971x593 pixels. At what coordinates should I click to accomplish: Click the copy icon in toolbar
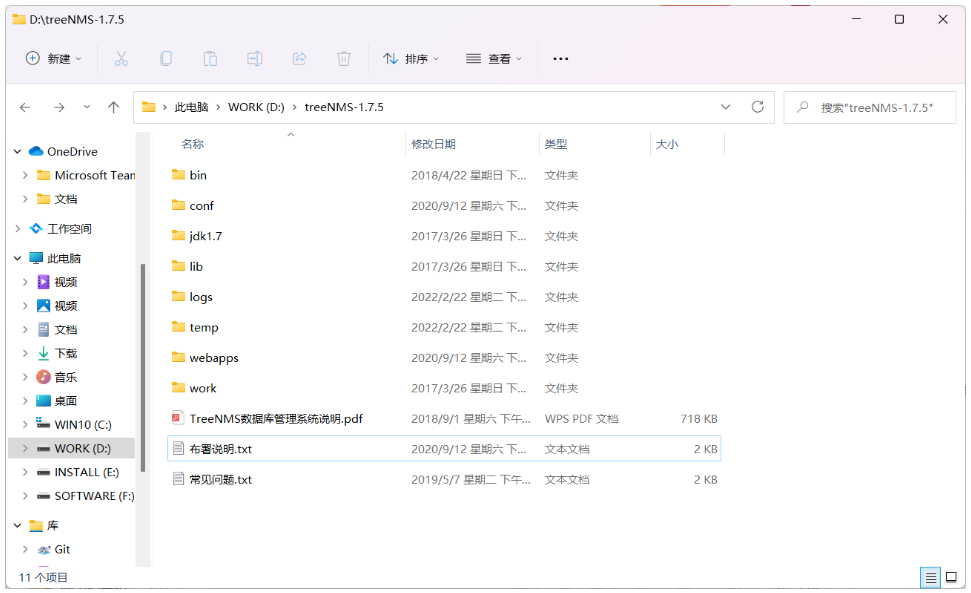tap(166, 59)
